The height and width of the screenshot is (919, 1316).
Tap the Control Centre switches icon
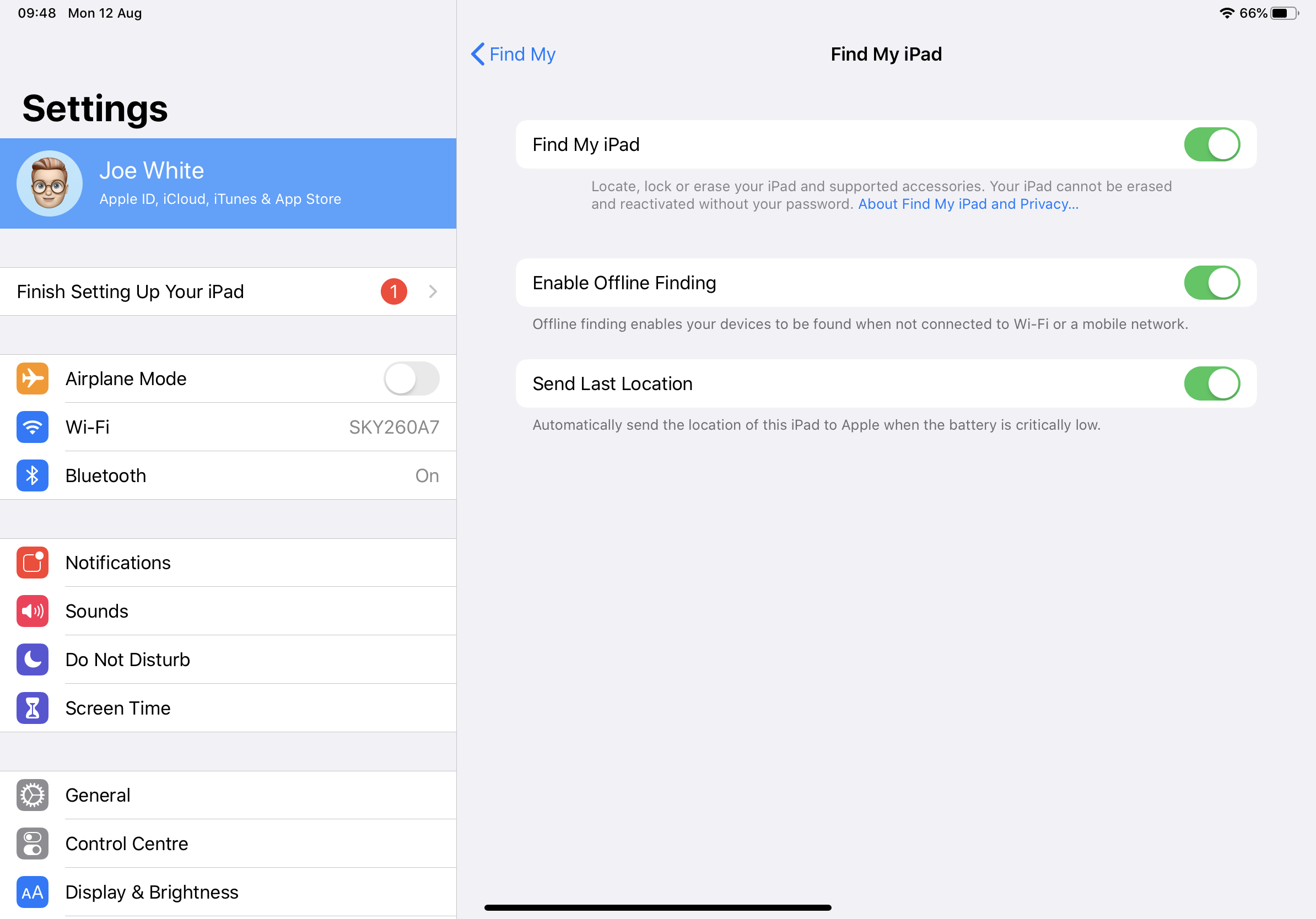tap(32, 844)
